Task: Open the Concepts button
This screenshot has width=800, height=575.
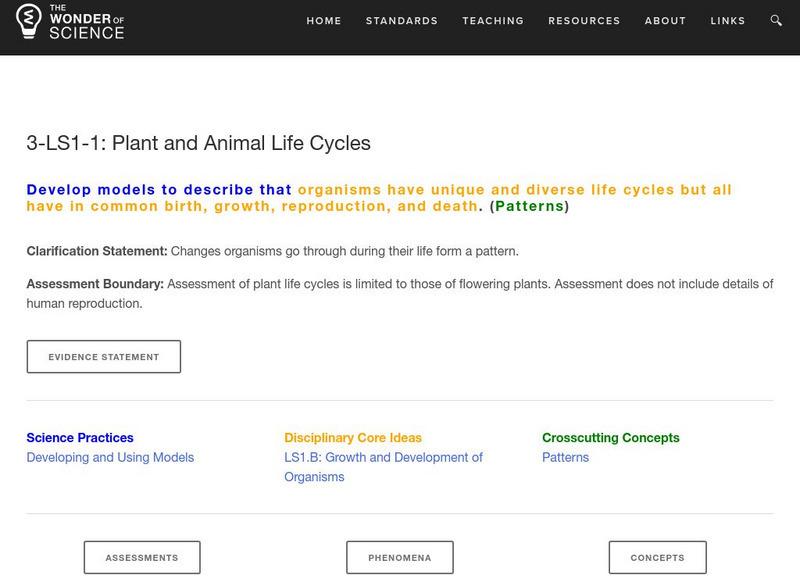Action: [x=657, y=558]
